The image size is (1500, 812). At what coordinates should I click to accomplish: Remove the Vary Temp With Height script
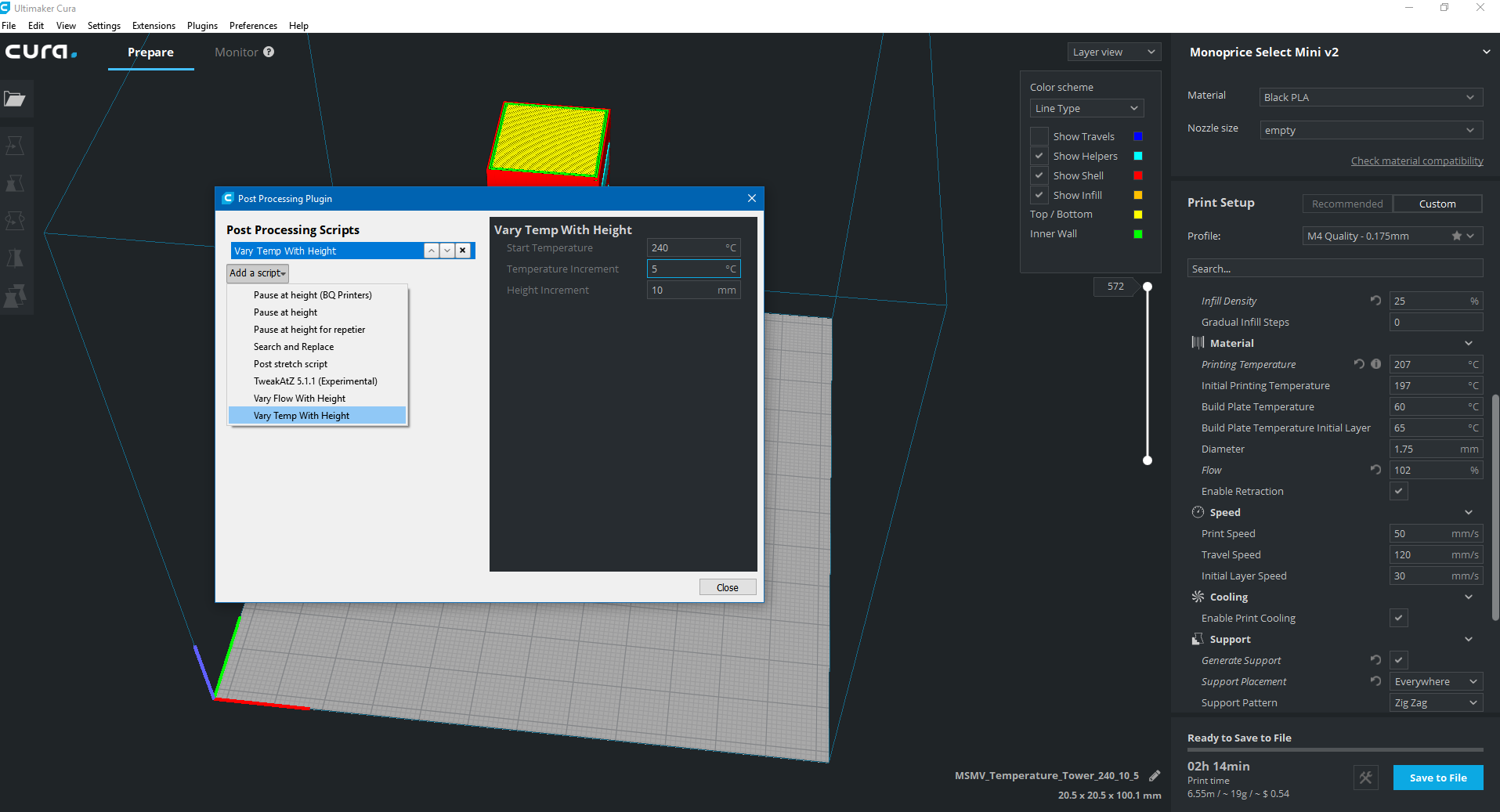(463, 251)
